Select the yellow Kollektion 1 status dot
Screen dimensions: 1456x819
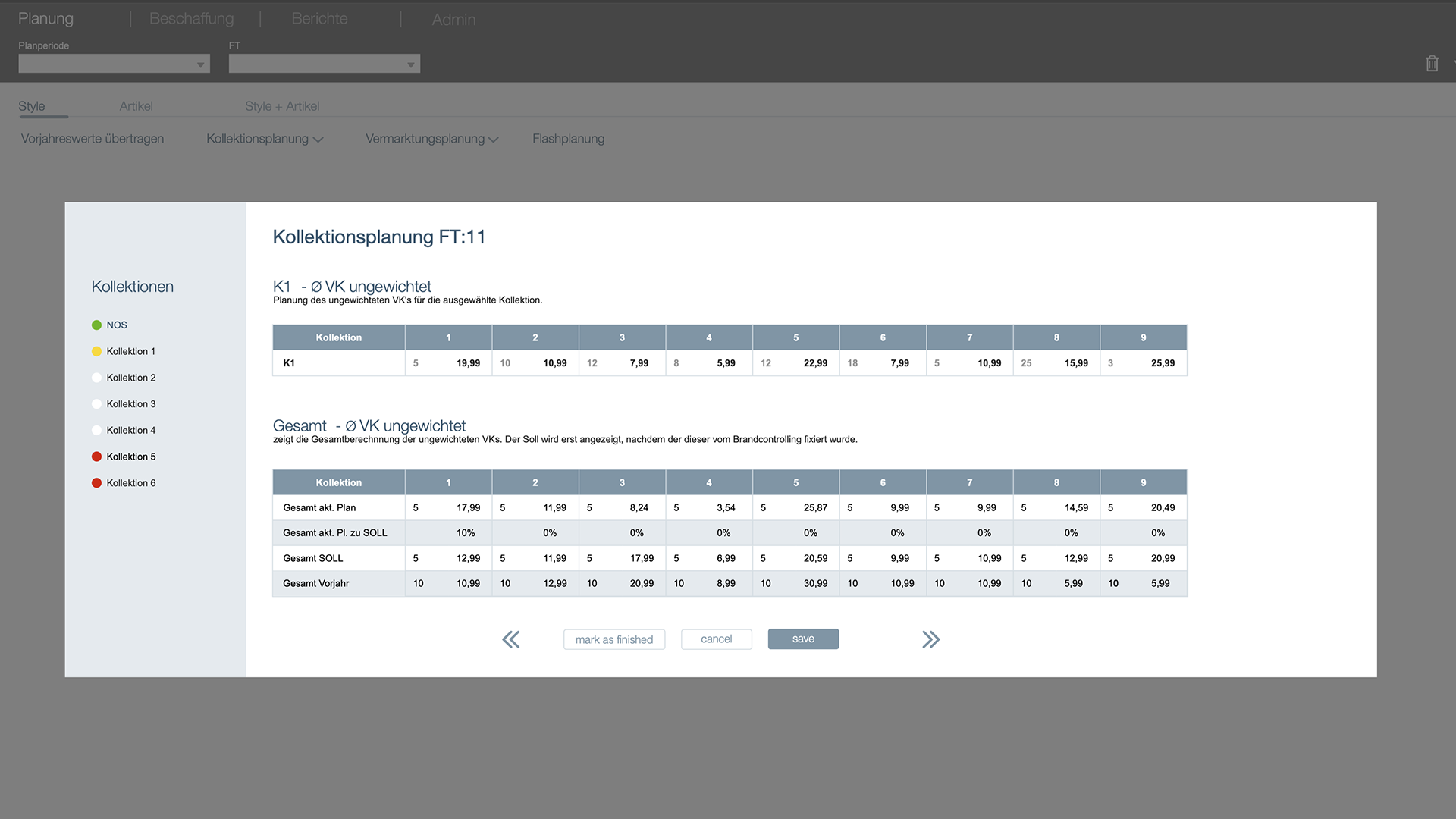[96, 351]
